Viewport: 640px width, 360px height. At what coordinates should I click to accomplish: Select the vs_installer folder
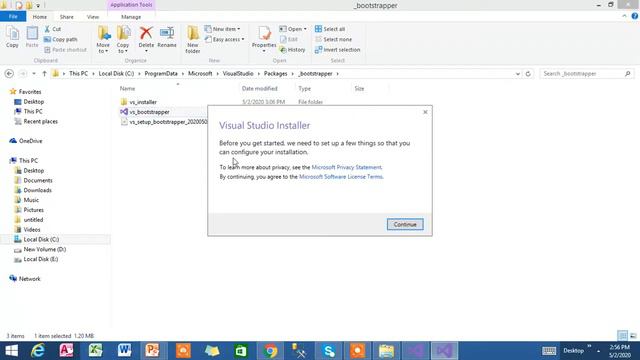[143, 102]
